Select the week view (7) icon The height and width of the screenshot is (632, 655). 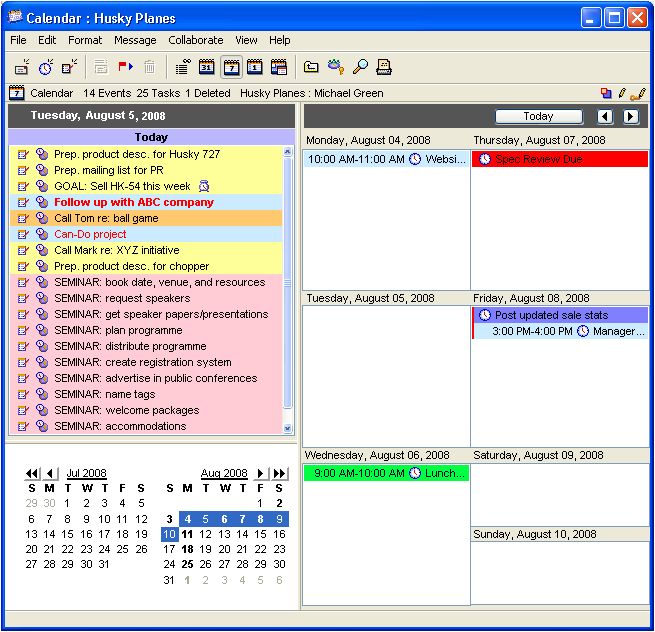pyautogui.click(x=231, y=68)
